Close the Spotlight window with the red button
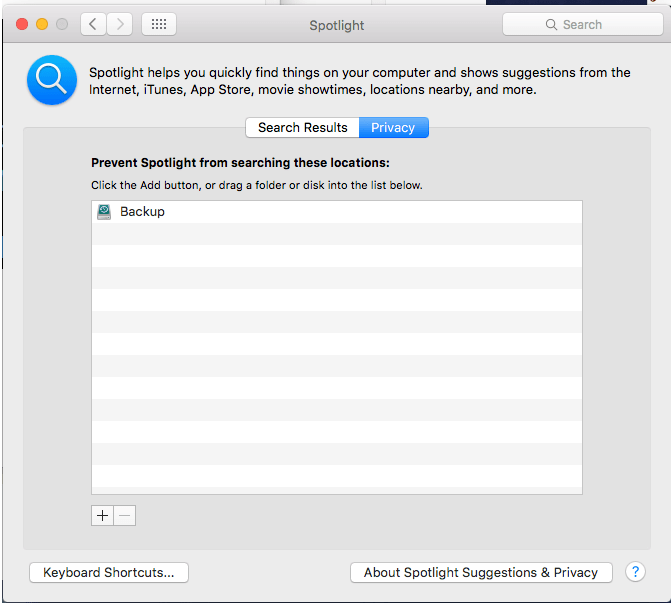Screen dimensions: 671x603 click(22, 24)
